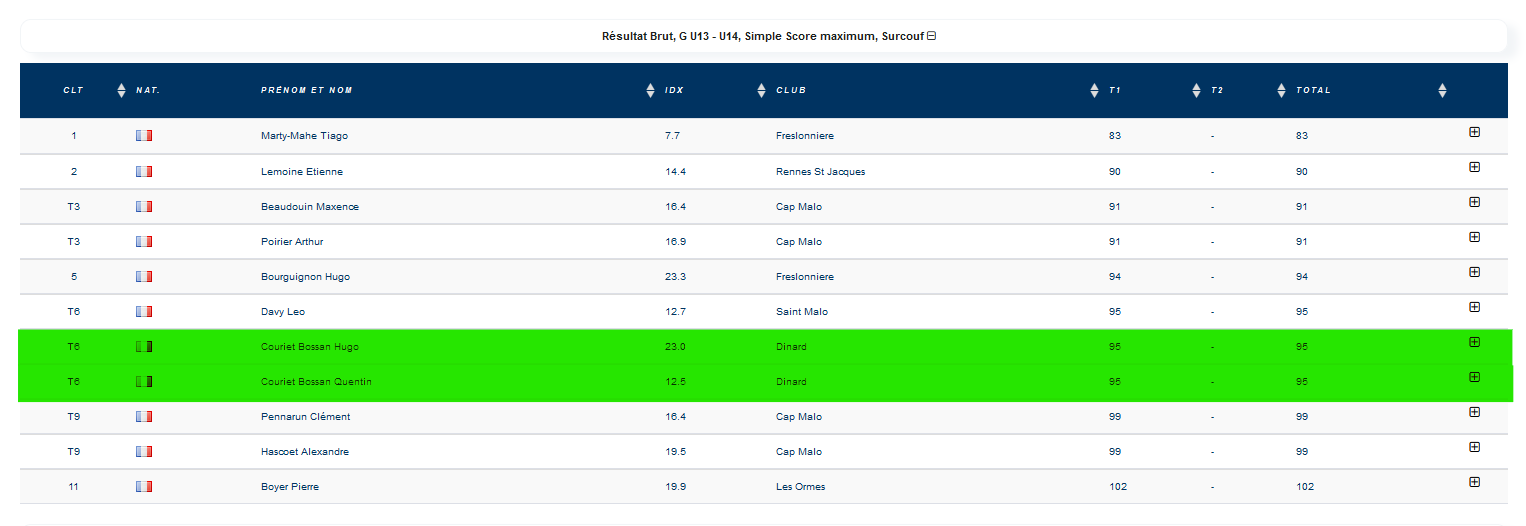
Task: Select the name Couriet Bossan Hugo
Action: coord(310,347)
